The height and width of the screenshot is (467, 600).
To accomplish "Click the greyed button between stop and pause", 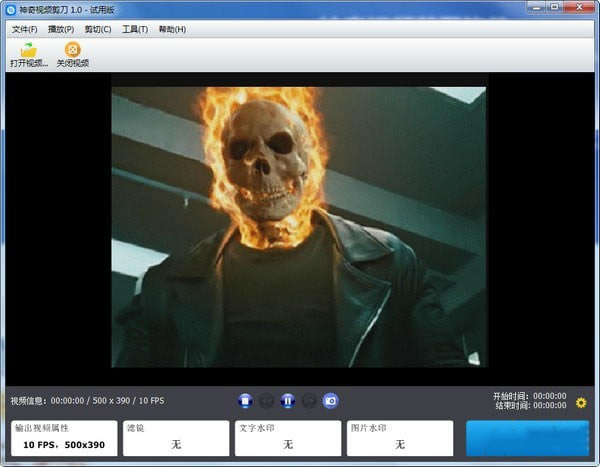I will coord(266,401).
